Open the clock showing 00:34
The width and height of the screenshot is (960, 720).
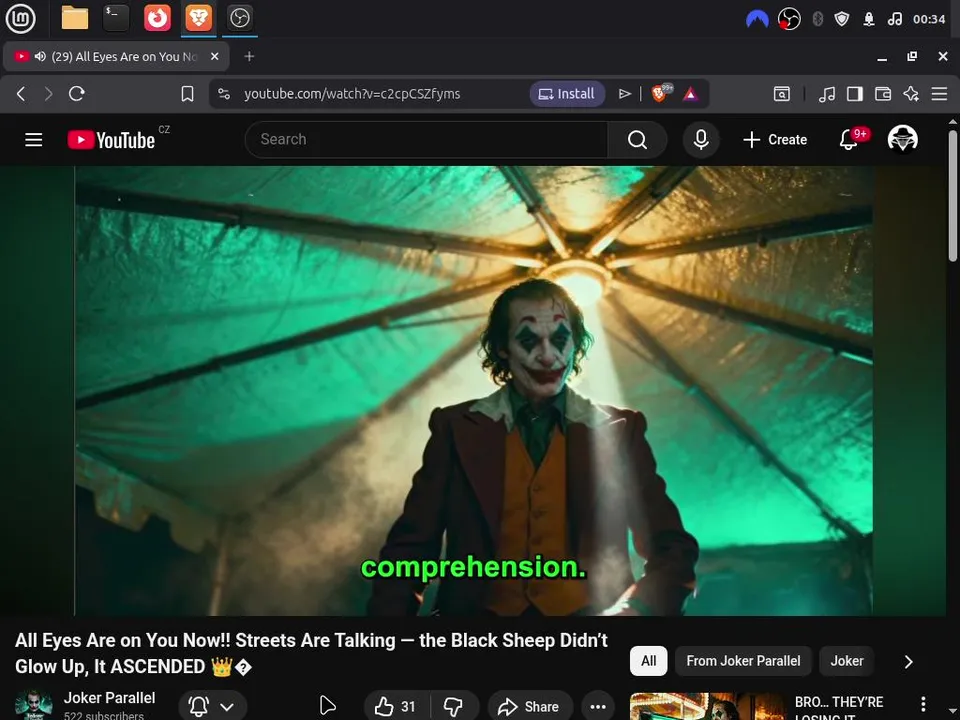[x=929, y=19]
